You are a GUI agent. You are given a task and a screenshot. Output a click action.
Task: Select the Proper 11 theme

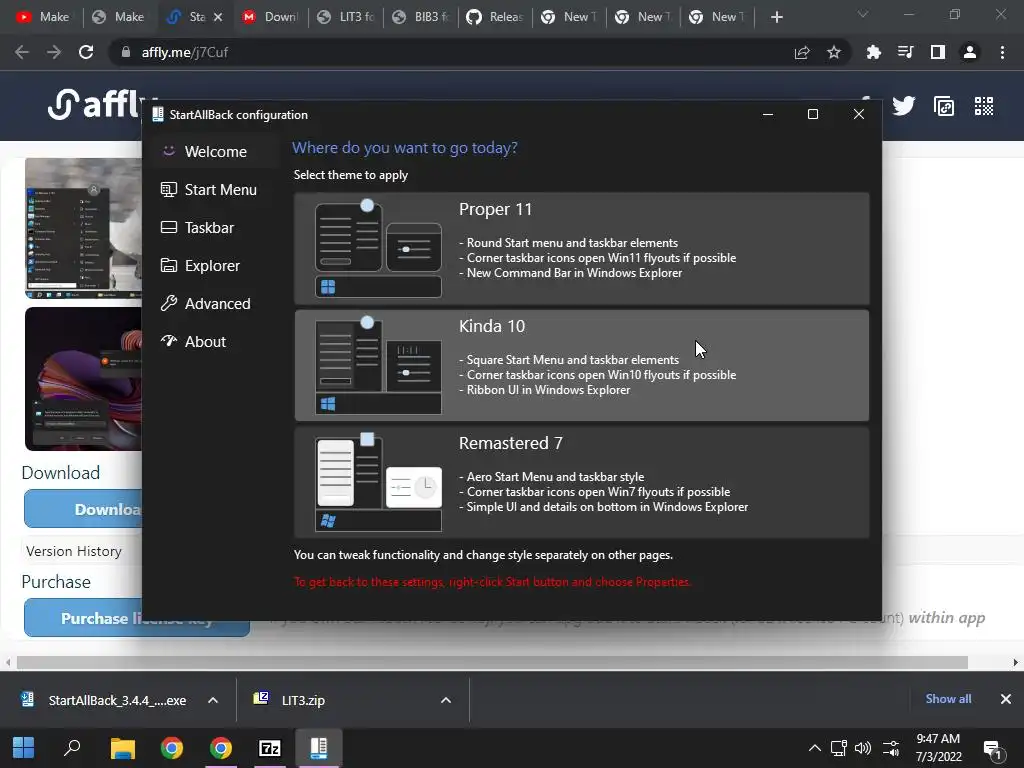coord(581,248)
